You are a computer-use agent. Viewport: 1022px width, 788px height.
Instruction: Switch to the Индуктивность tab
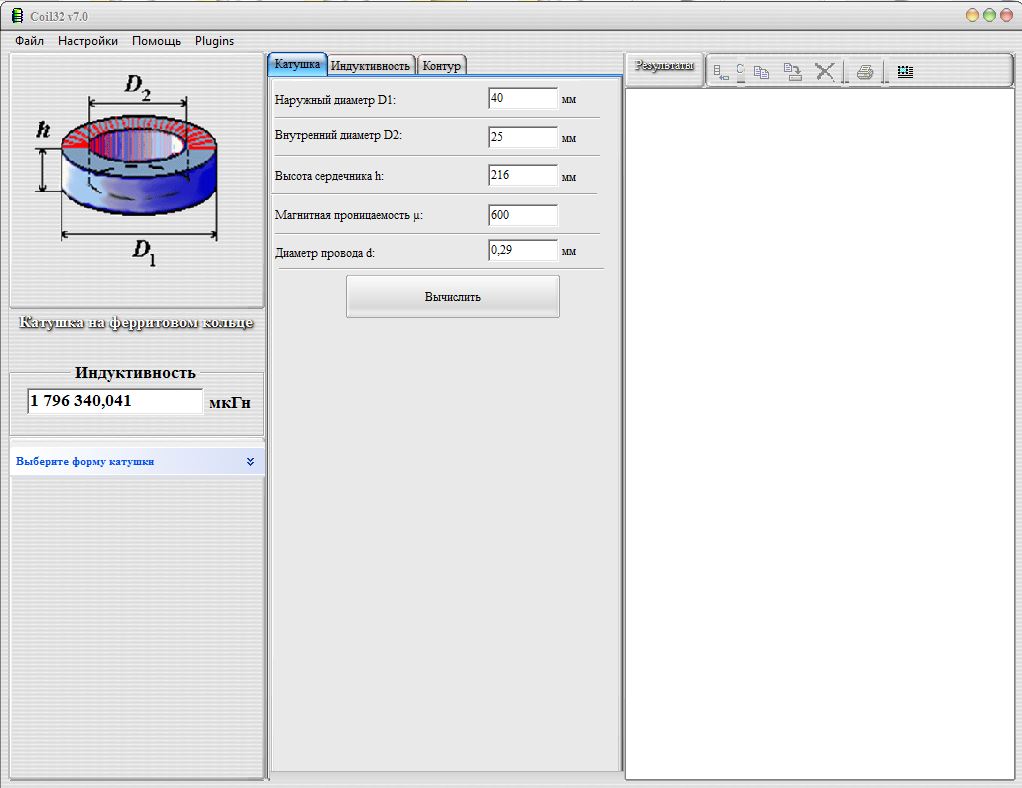tap(371, 66)
